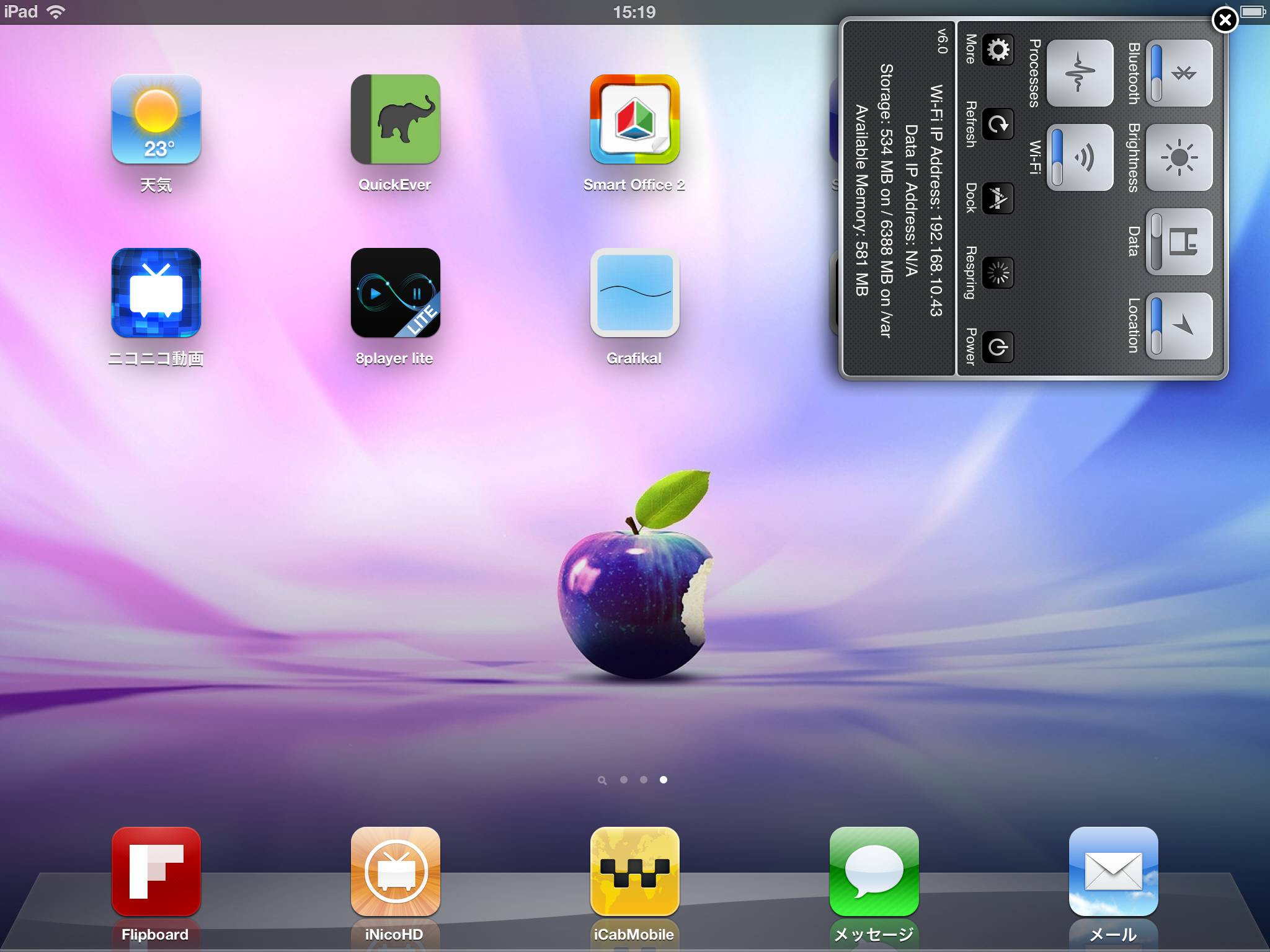The height and width of the screenshot is (952, 1270).
Task: Open the Processes tile
Action: point(1079,73)
